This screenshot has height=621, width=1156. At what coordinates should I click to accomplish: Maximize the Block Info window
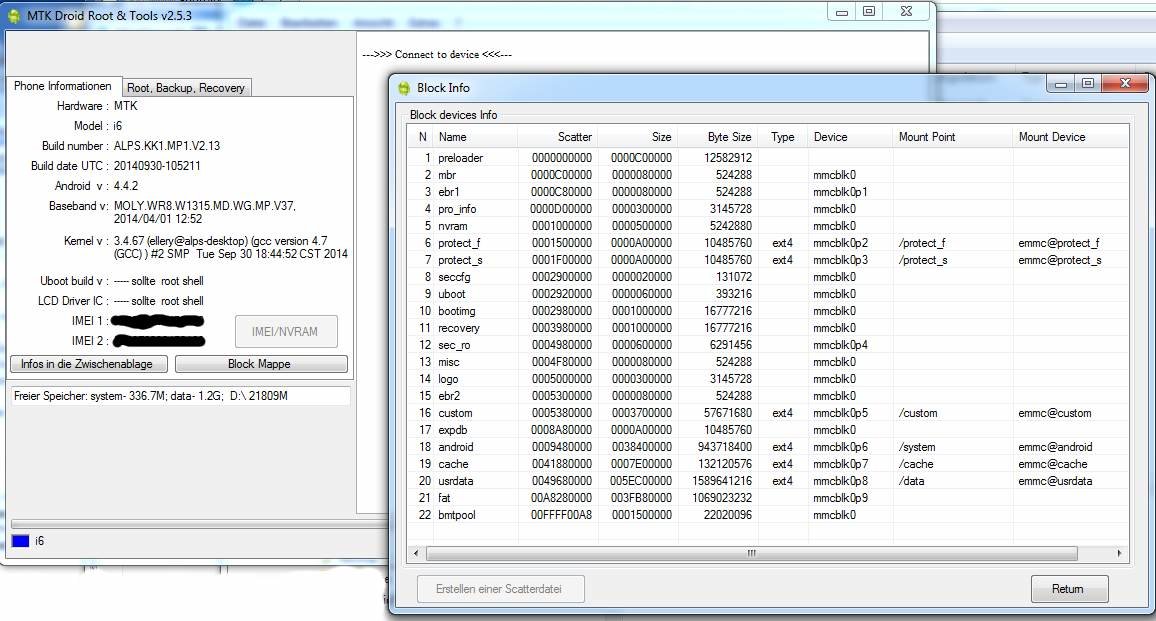click(1088, 83)
